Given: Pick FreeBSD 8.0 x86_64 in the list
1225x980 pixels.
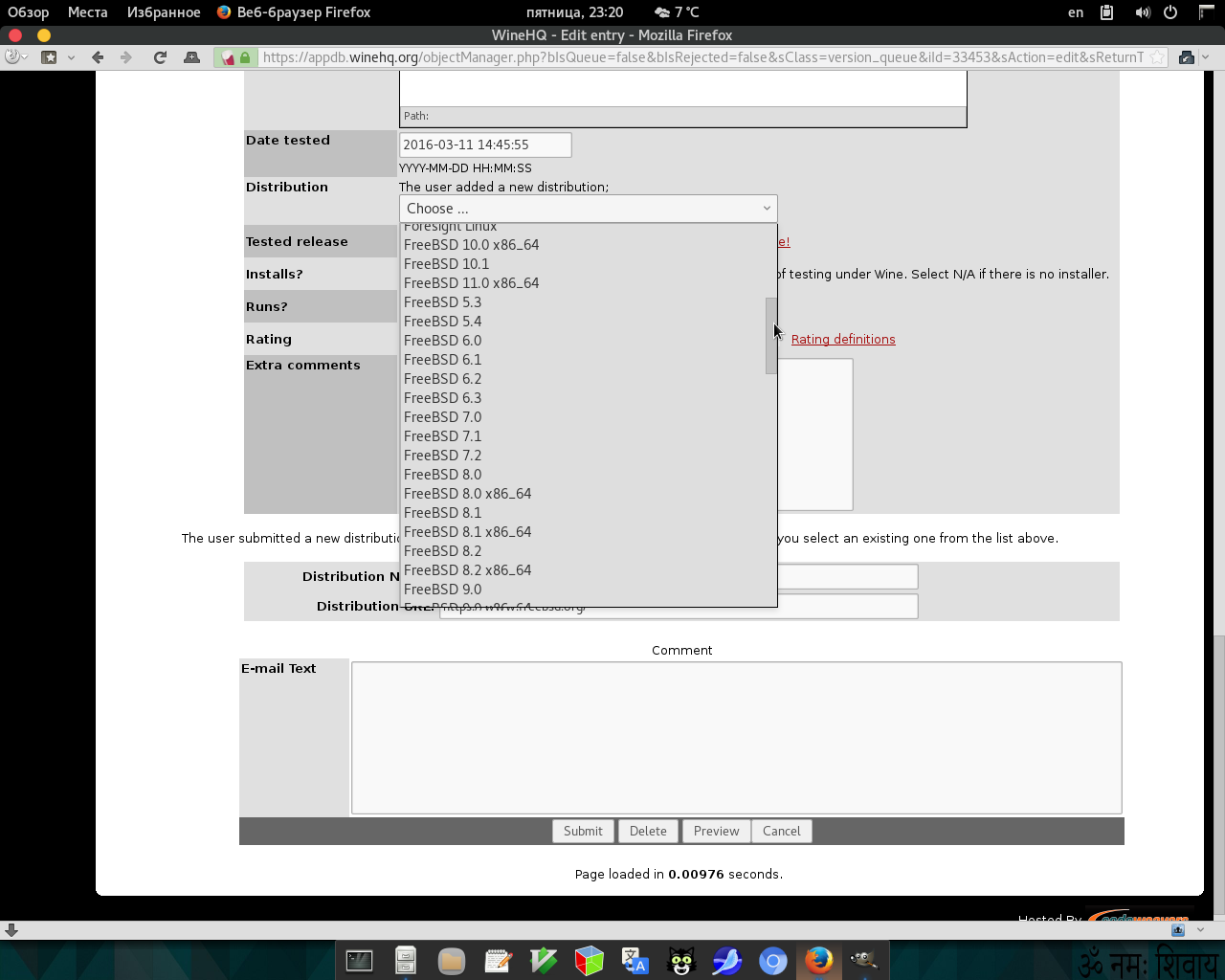Looking at the screenshot, I should click(x=582, y=494).
